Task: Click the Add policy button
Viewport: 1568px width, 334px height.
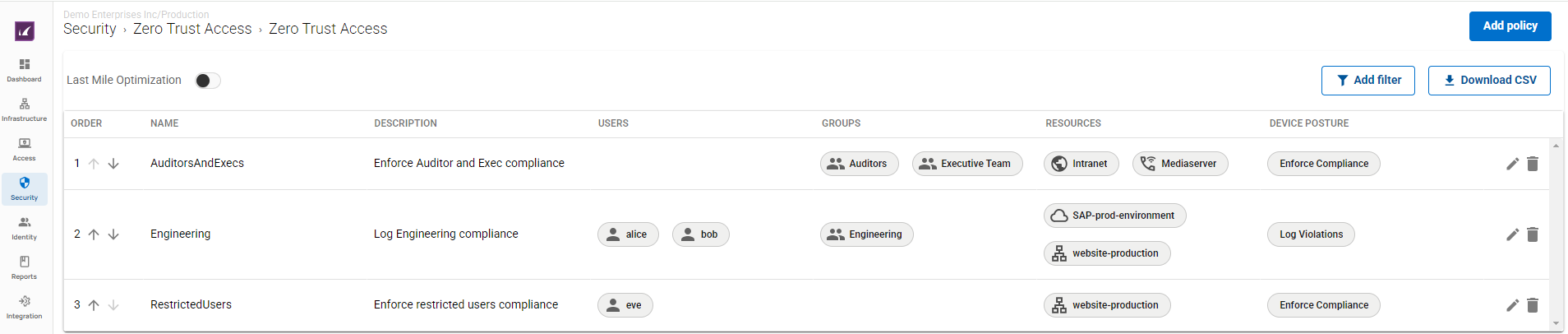Action: click(1510, 26)
